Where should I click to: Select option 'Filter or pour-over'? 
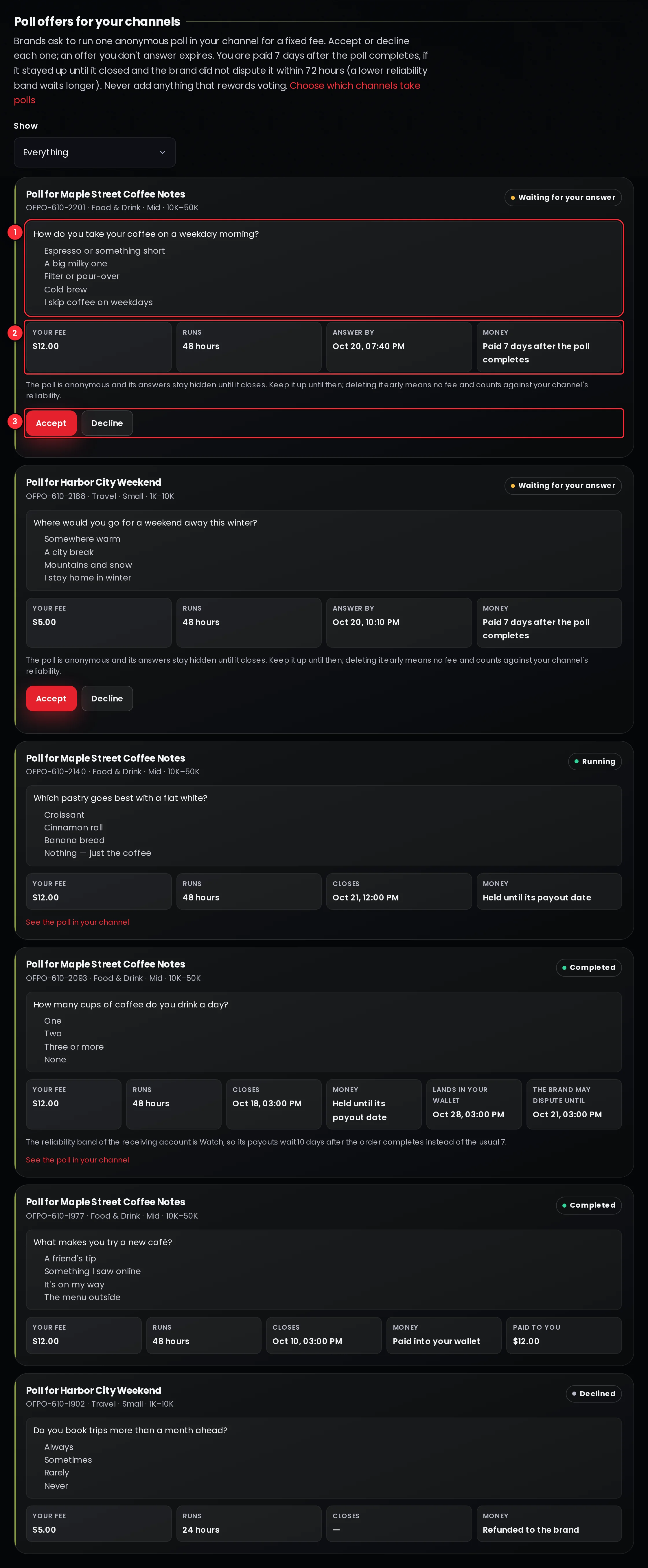point(82,276)
